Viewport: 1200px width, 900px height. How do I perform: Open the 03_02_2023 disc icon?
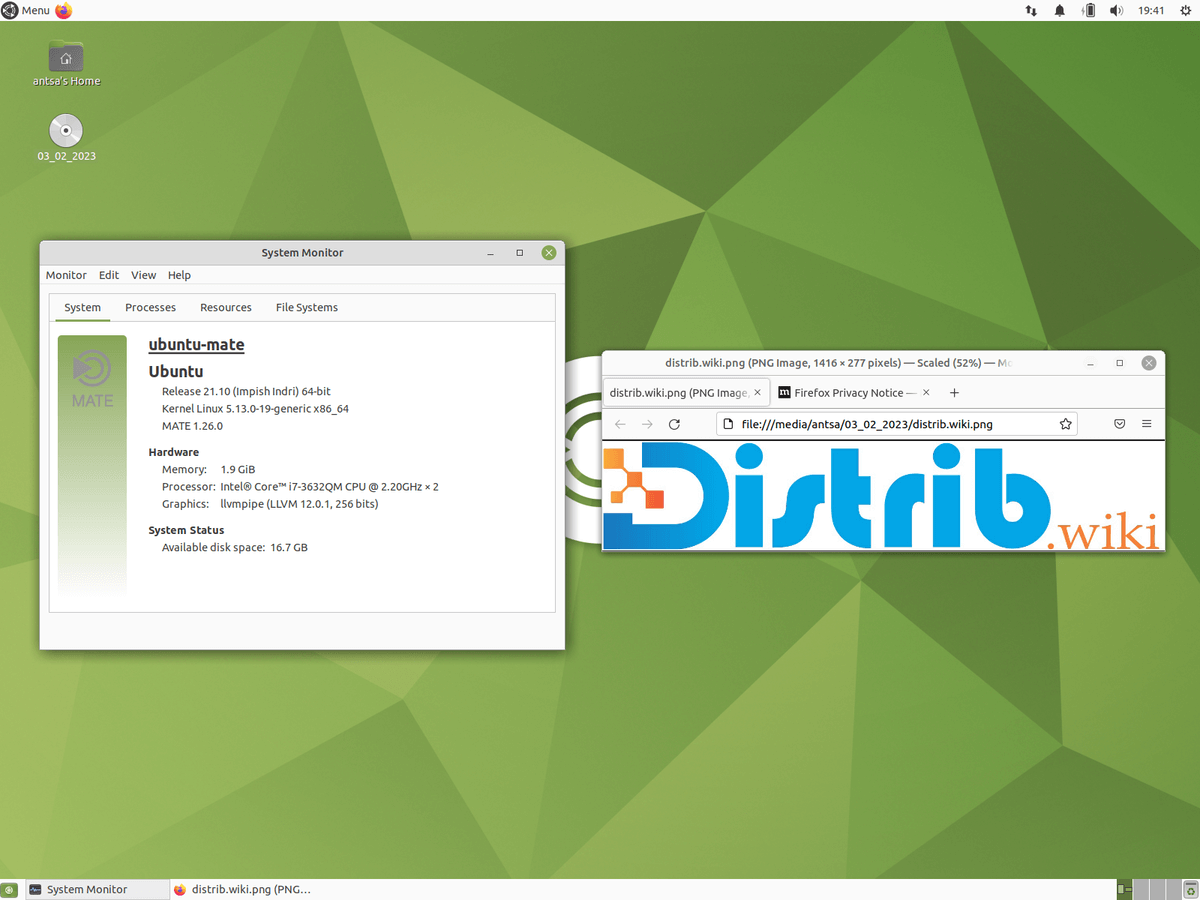(66, 138)
